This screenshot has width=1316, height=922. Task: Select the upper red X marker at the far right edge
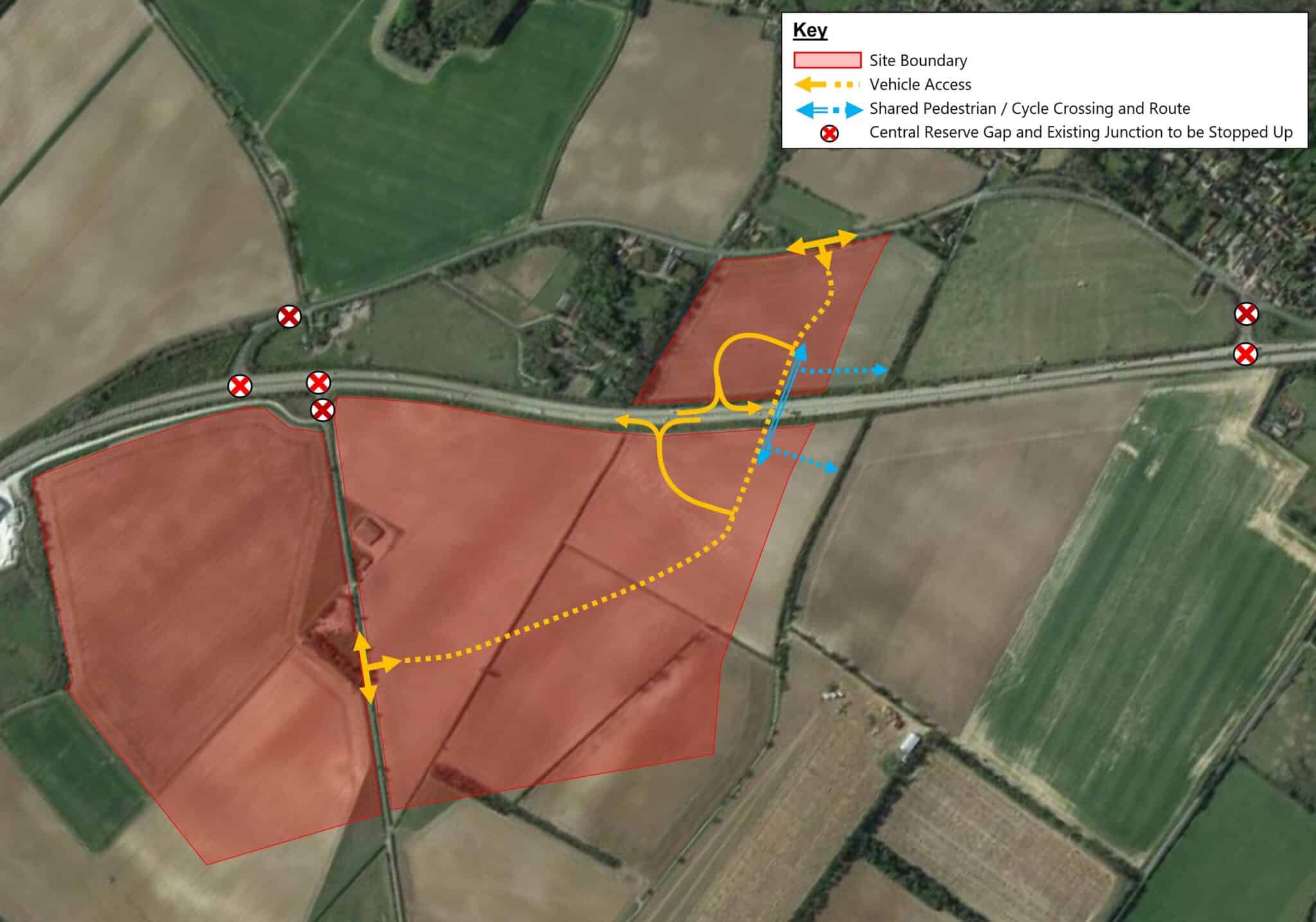point(1247,314)
